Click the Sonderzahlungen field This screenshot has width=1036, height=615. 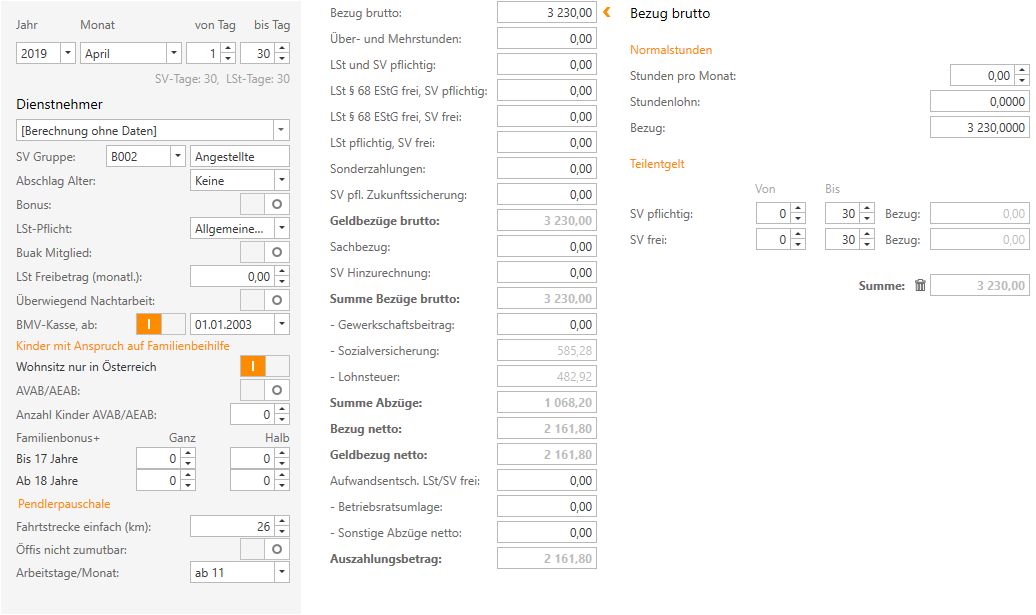(547, 168)
